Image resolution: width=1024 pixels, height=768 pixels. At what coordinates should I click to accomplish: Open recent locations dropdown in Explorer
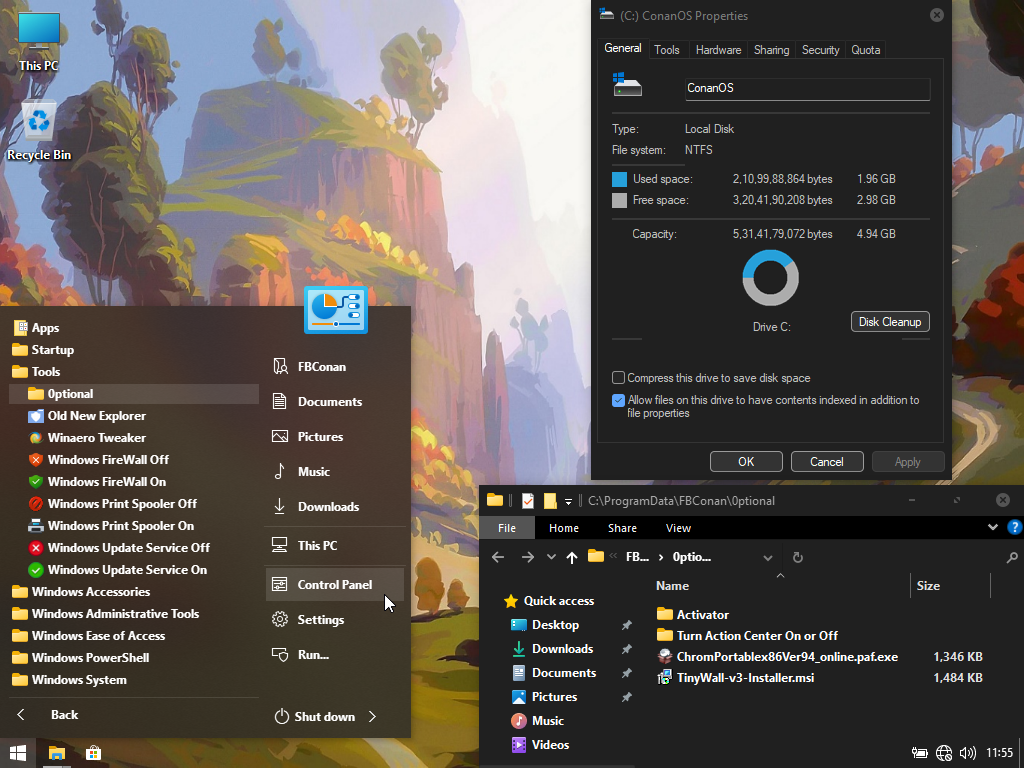551,557
